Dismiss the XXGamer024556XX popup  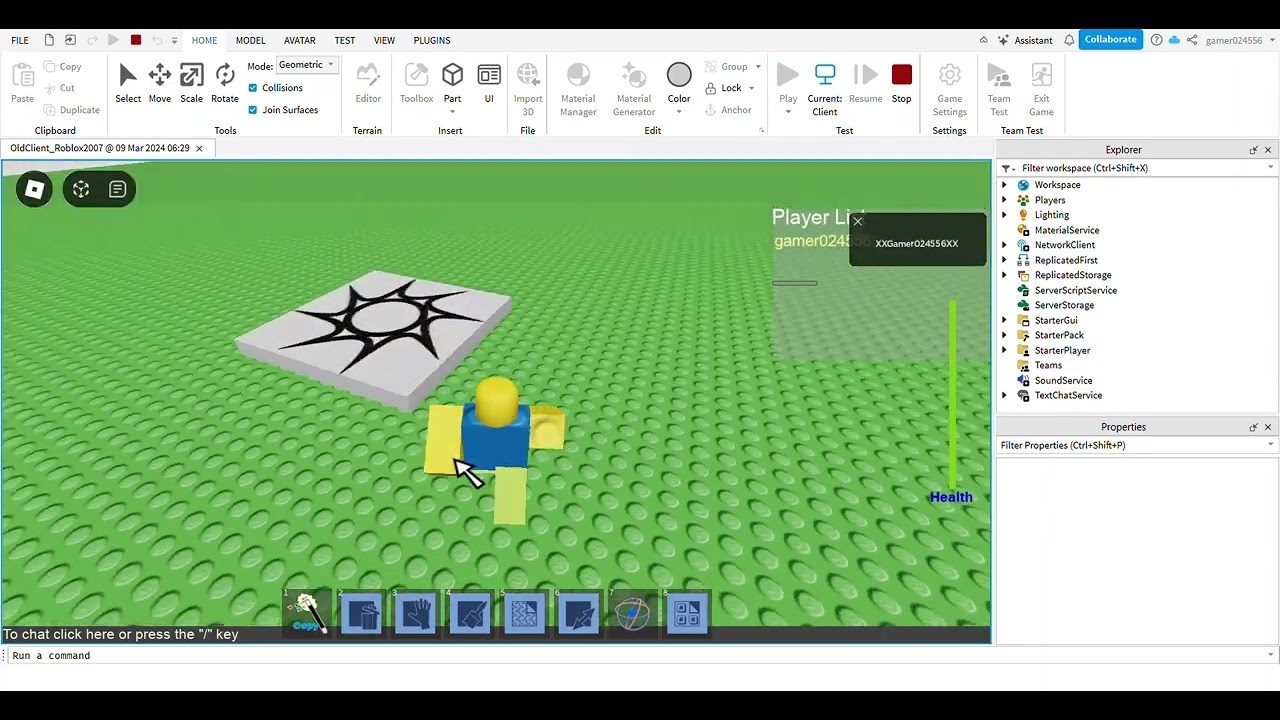[858, 221]
